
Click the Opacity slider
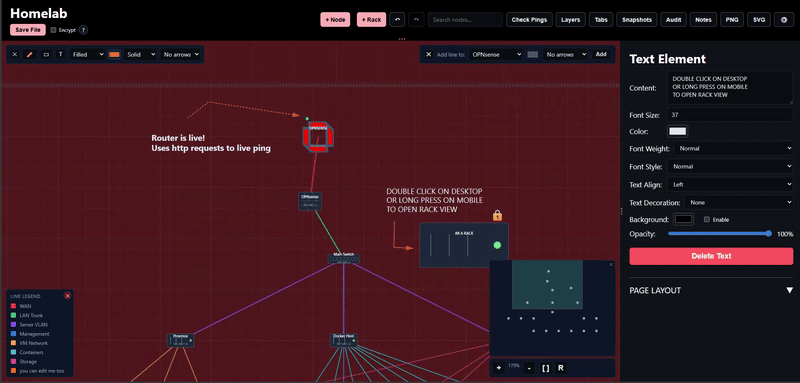pyautogui.click(x=719, y=234)
